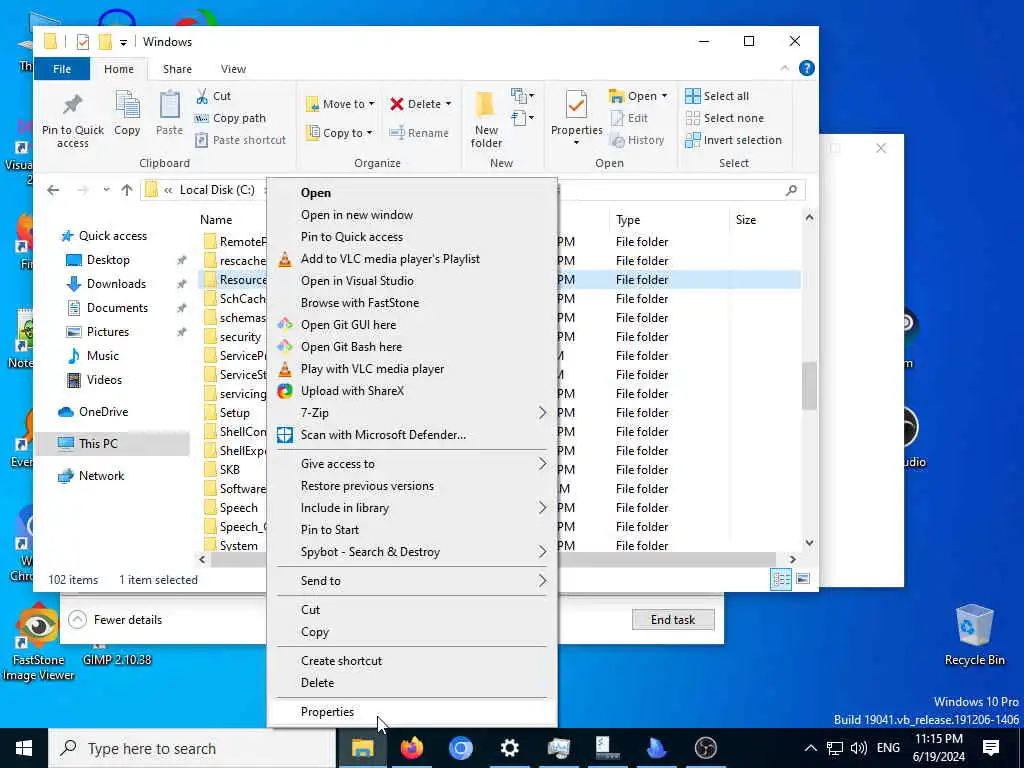
Task: Expand the Delete dropdown arrow in the ribbon
Action: (x=448, y=104)
